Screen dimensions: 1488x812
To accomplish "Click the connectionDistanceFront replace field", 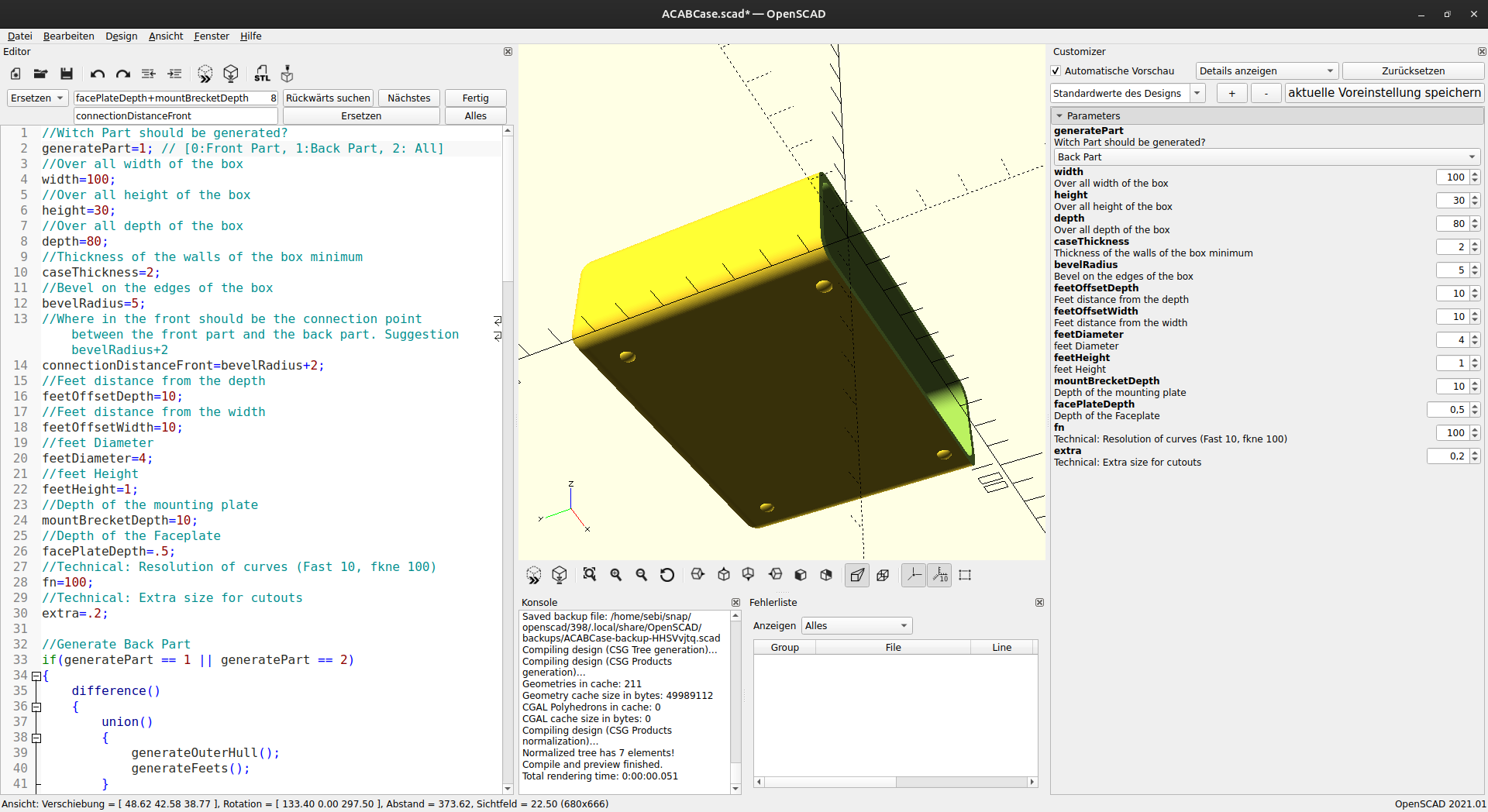I will [x=176, y=115].
